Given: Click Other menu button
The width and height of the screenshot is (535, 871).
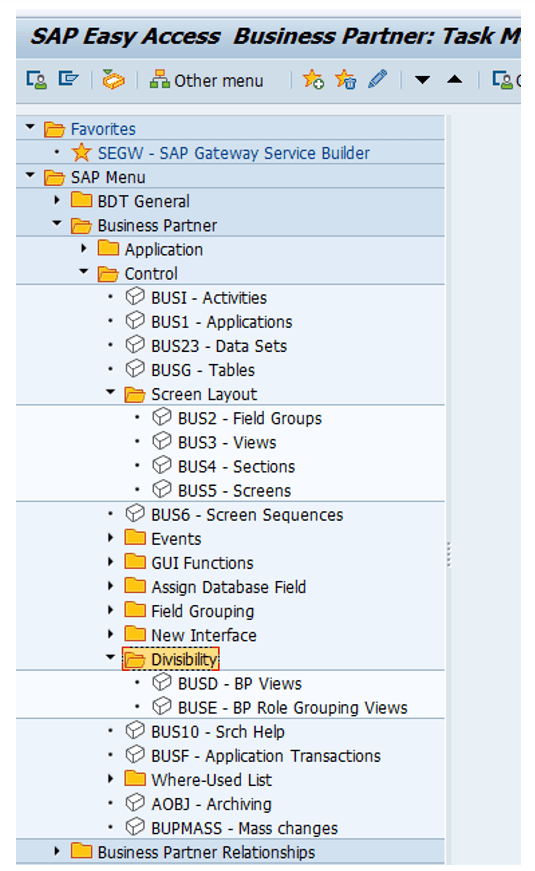Looking at the screenshot, I should (207, 81).
